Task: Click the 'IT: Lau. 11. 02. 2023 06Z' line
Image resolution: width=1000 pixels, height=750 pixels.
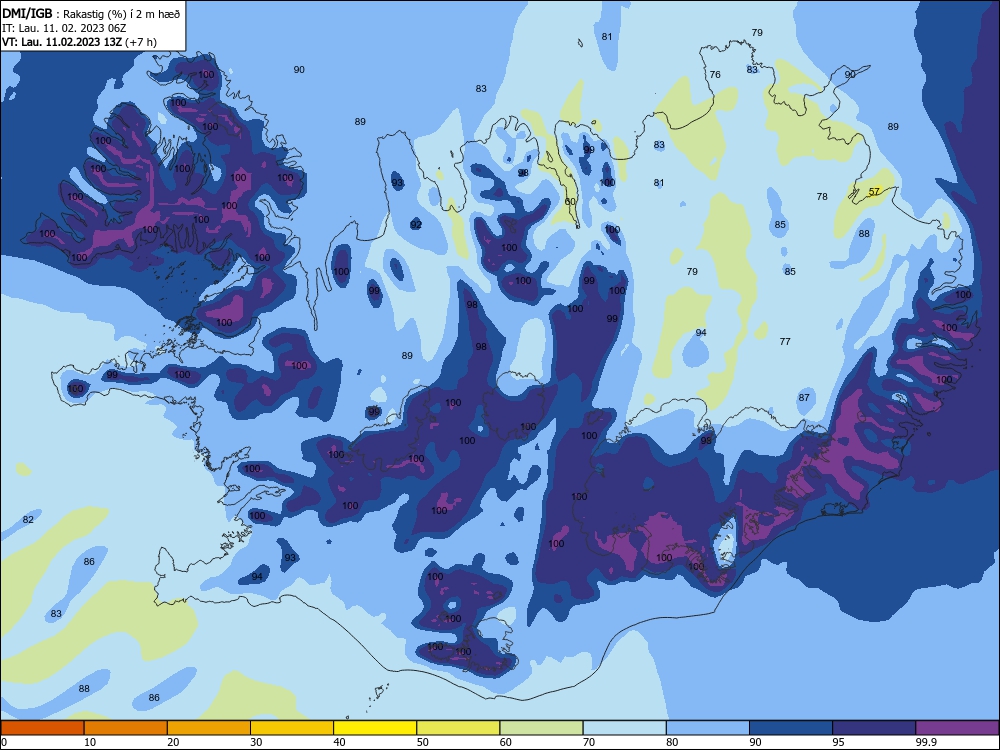Action: tap(64, 28)
